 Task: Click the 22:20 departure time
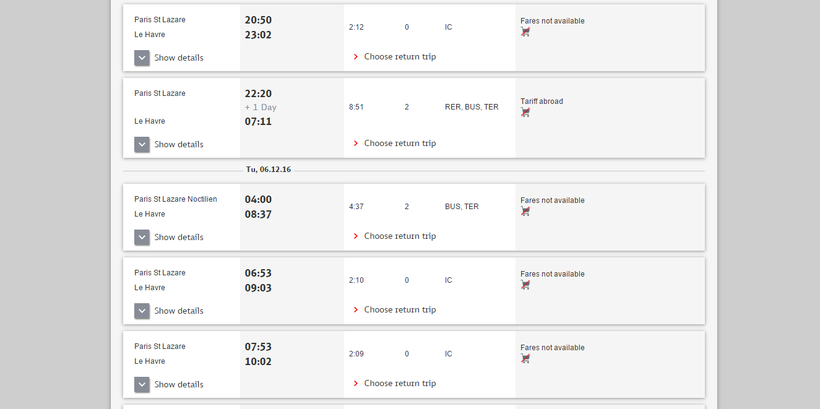tap(258, 94)
